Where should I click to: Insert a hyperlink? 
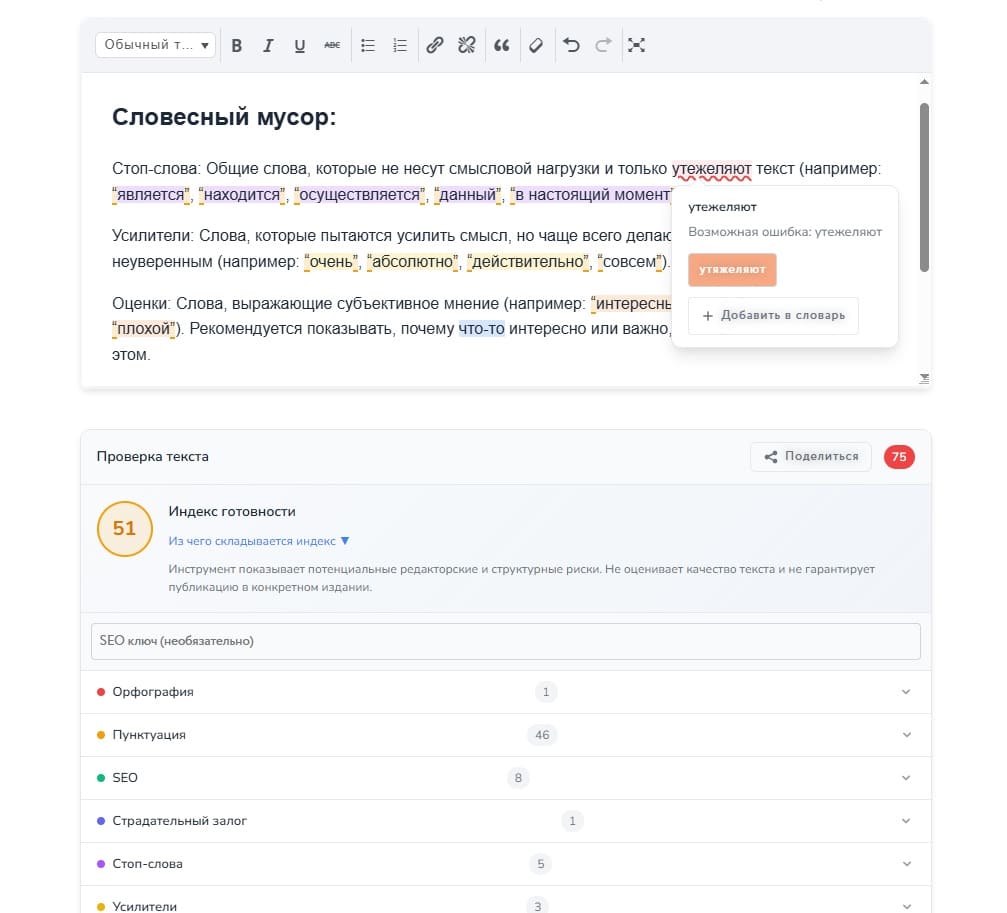(434, 45)
